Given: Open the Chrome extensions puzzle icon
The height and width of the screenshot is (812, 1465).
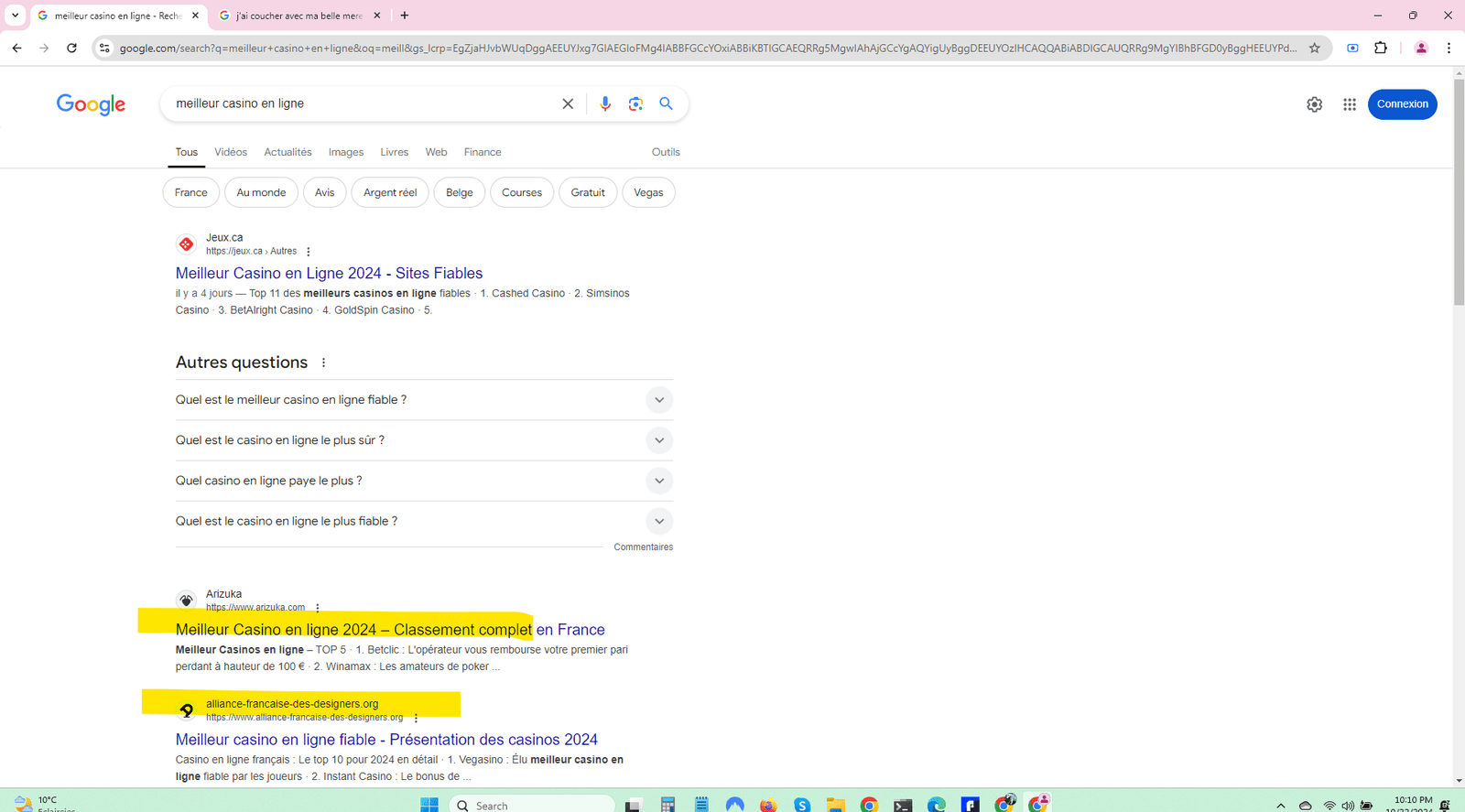Looking at the screenshot, I should (x=1381, y=48).
